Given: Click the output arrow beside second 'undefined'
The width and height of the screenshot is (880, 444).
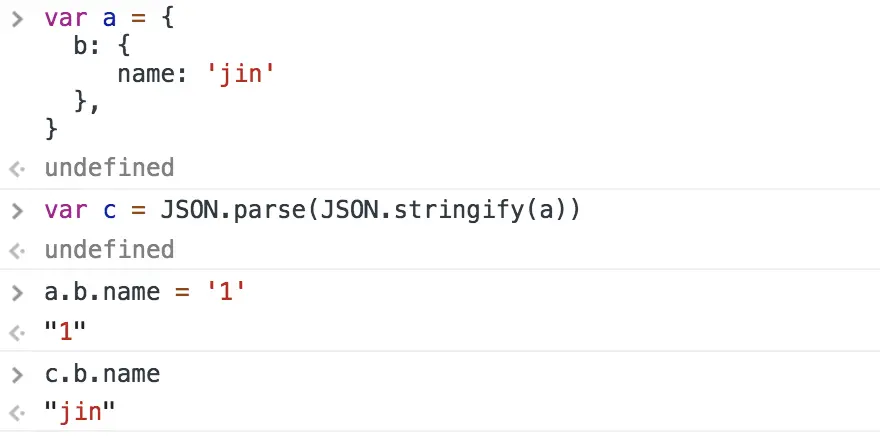Looking at the screenshot, I should [x=17, y=250].
